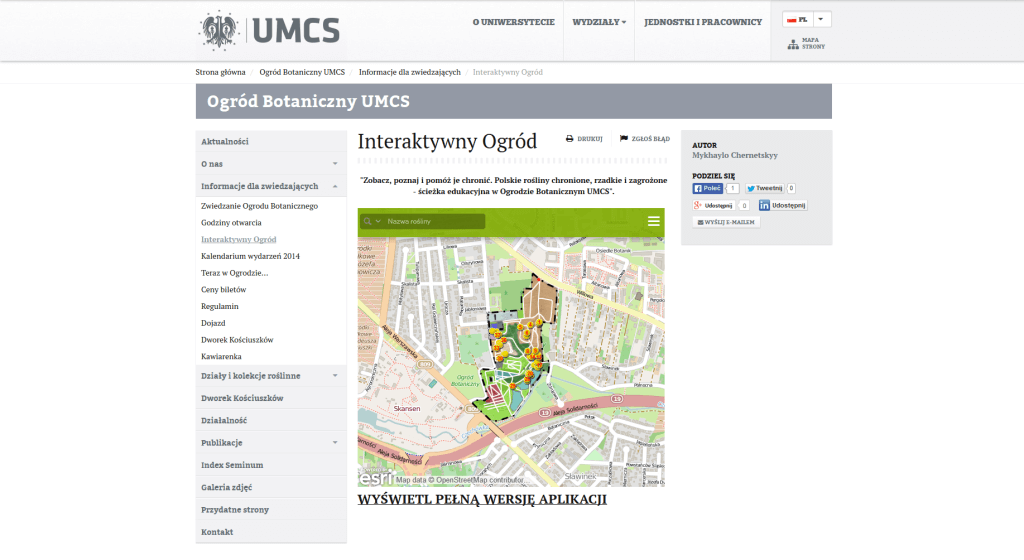Click Wyświetl pełną wersję aplikacji link

coord(482,500)
